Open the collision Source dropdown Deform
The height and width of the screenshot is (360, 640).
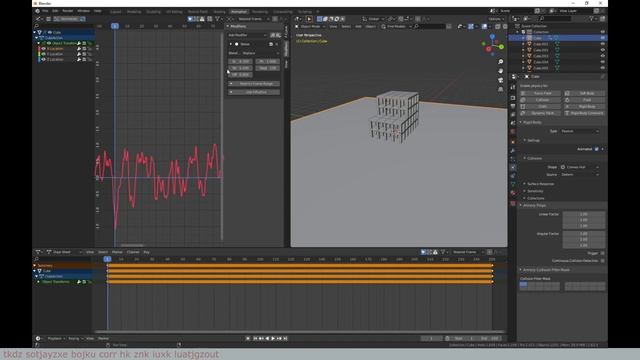point(580,174)
